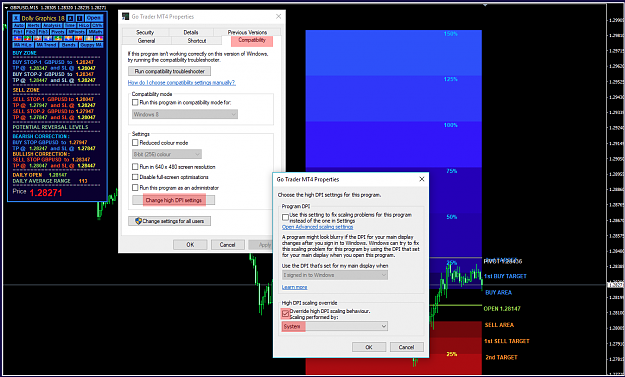Image resolution: width=625 pixels, height=377 pixels.
Task: Enable Run in 640 x 480 screen resolution
Action: coord(135,167)
